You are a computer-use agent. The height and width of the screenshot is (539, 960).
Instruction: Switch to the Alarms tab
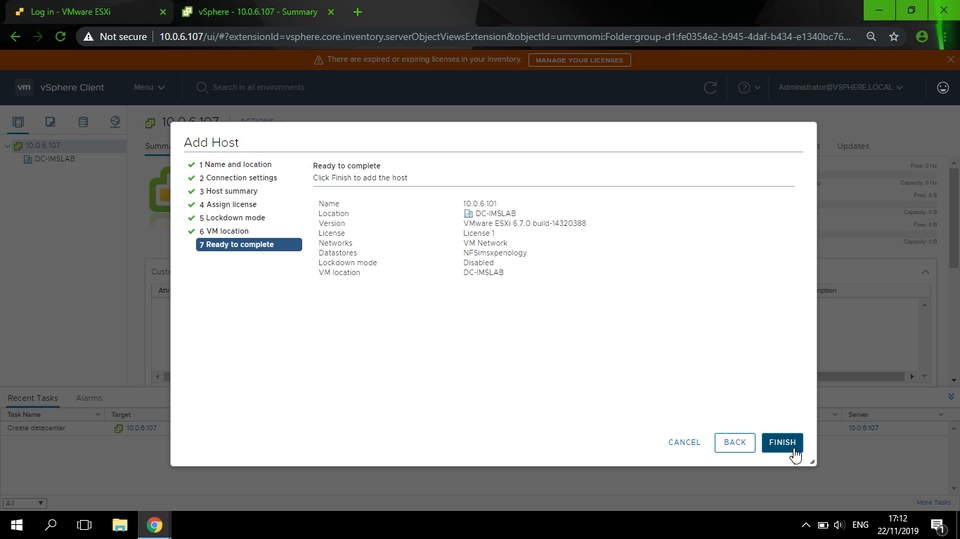[x=89, y=398]
